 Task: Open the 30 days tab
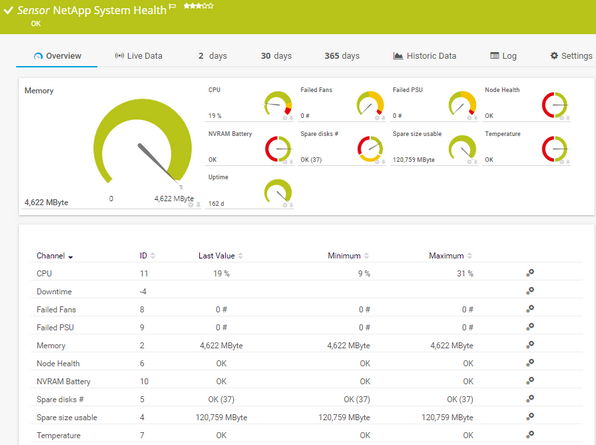click(276, 56)
